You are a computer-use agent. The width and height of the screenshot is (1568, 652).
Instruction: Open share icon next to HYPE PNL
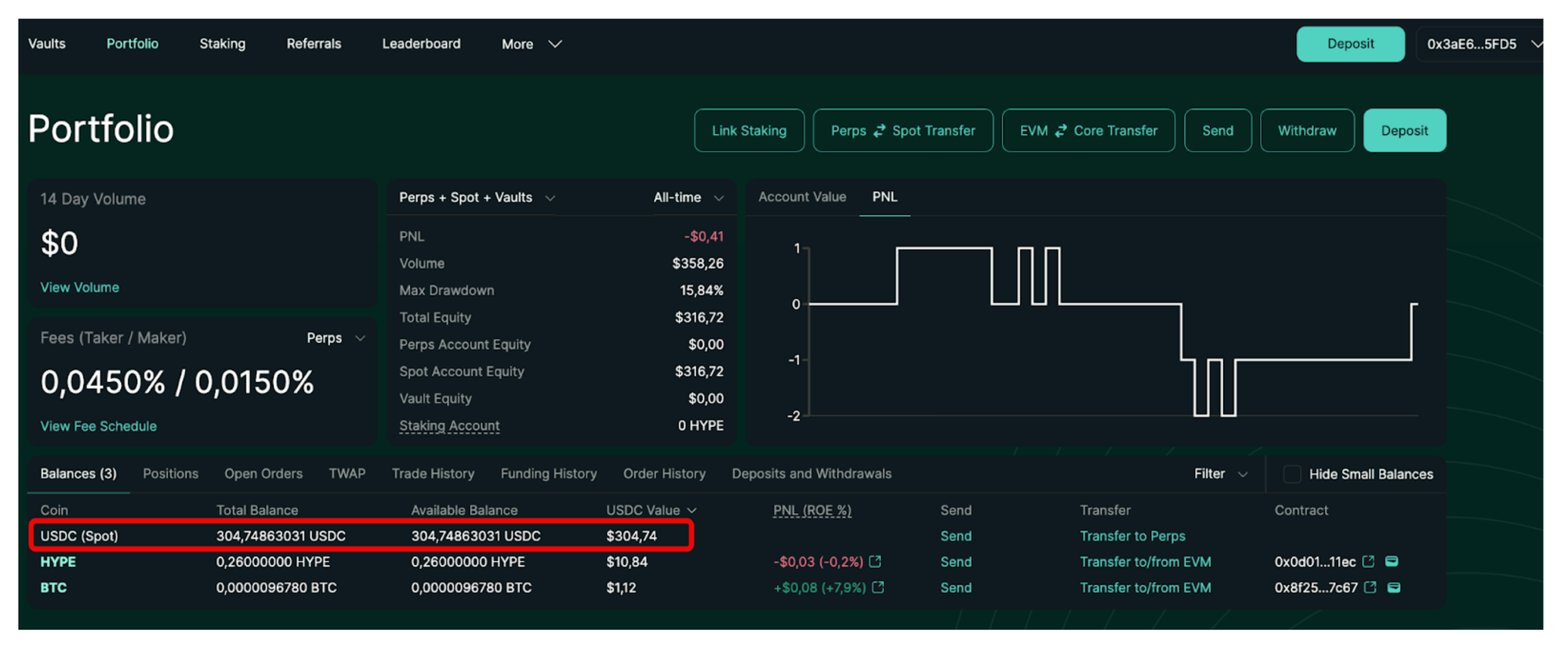pyautogui.click(x=876, y=562)
